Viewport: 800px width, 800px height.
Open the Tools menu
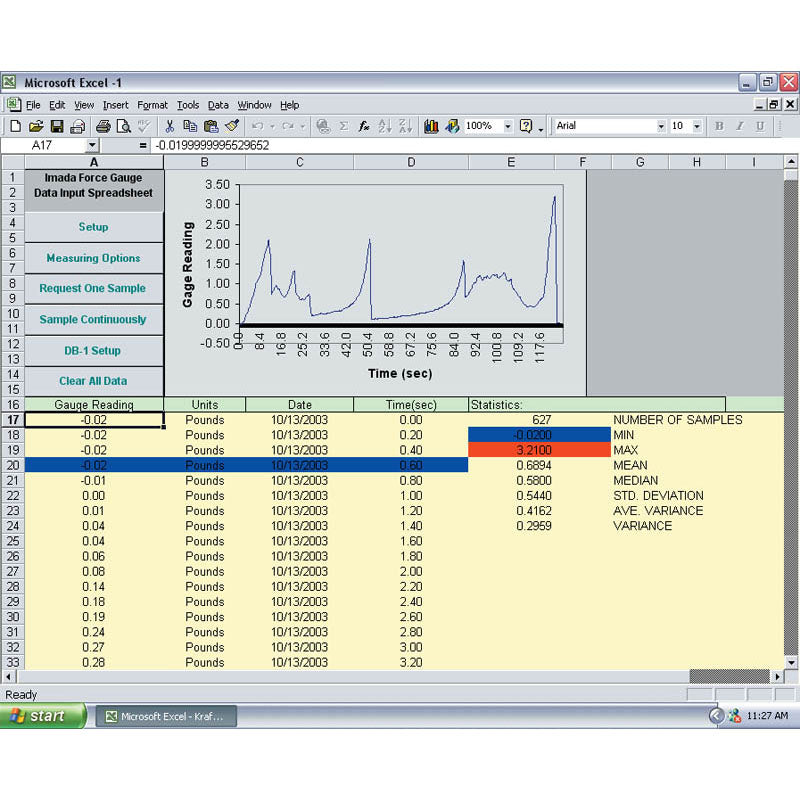(187, 104)
